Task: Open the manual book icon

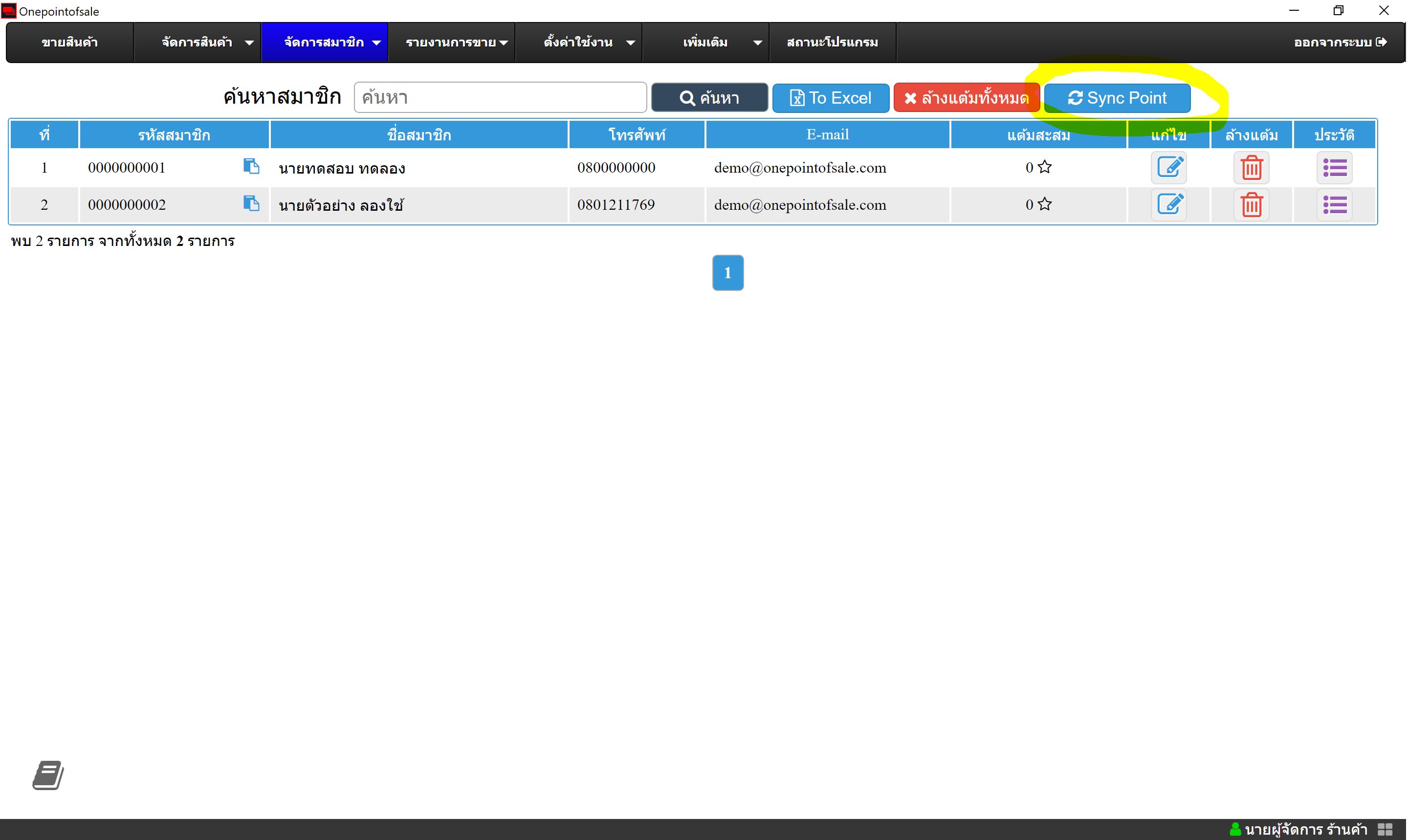Action: 48,775
